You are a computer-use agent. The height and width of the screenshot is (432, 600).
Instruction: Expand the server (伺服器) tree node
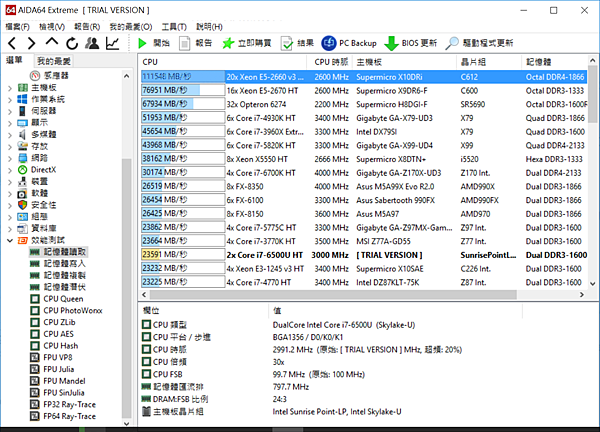coord(10,111)
